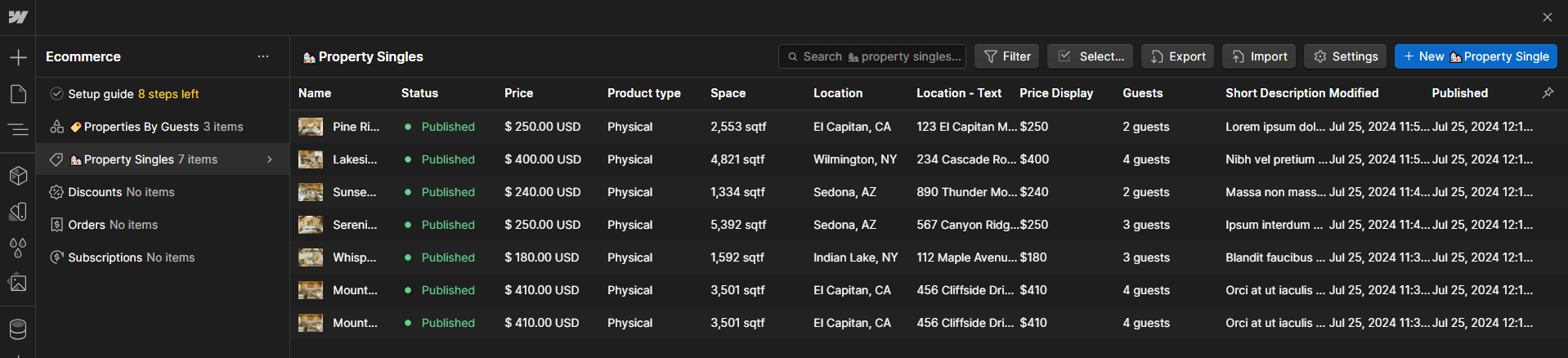This screenshot has width=1568, height=358.
Task: Open Subscriptions No items
Action: [x=163, y=257]
